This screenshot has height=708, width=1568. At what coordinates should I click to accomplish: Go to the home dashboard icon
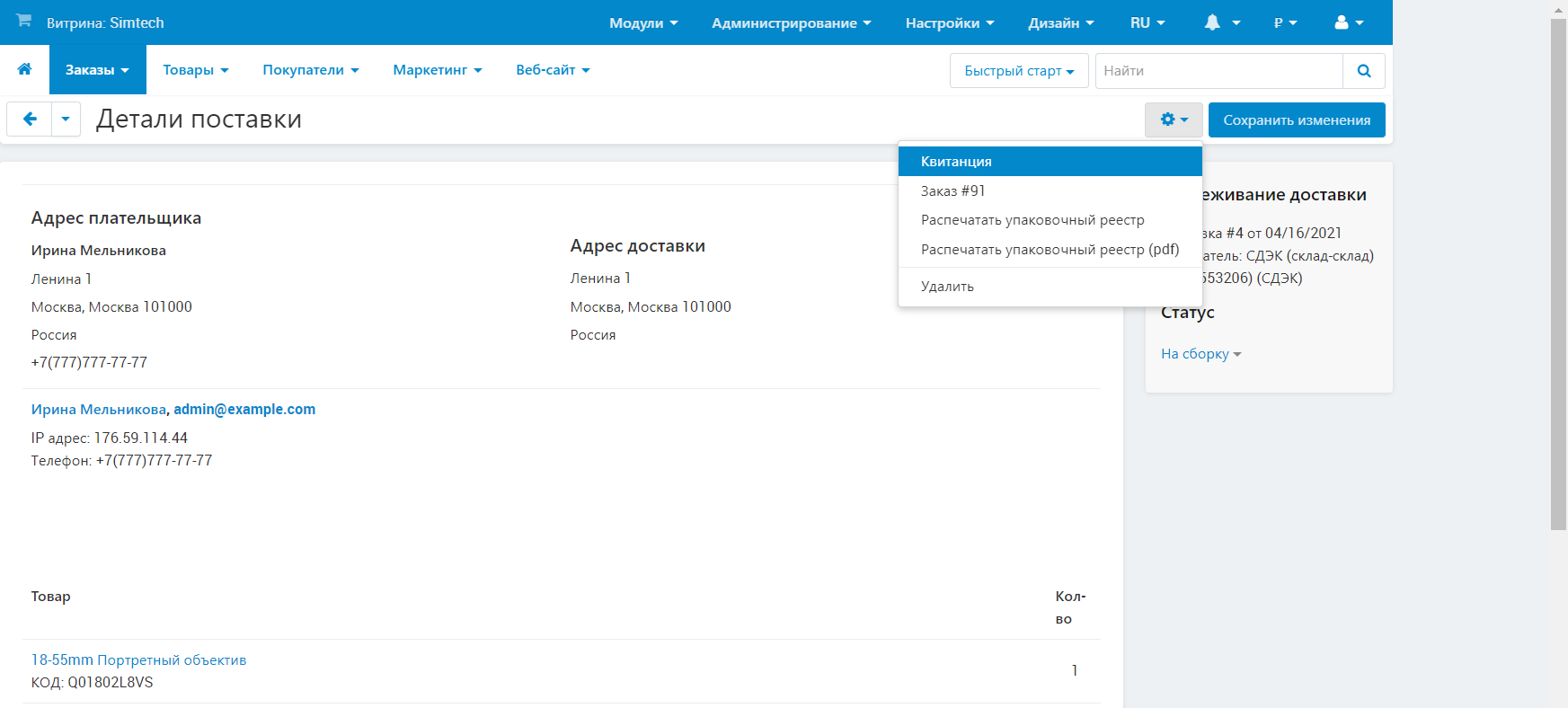tap(24, 69)
